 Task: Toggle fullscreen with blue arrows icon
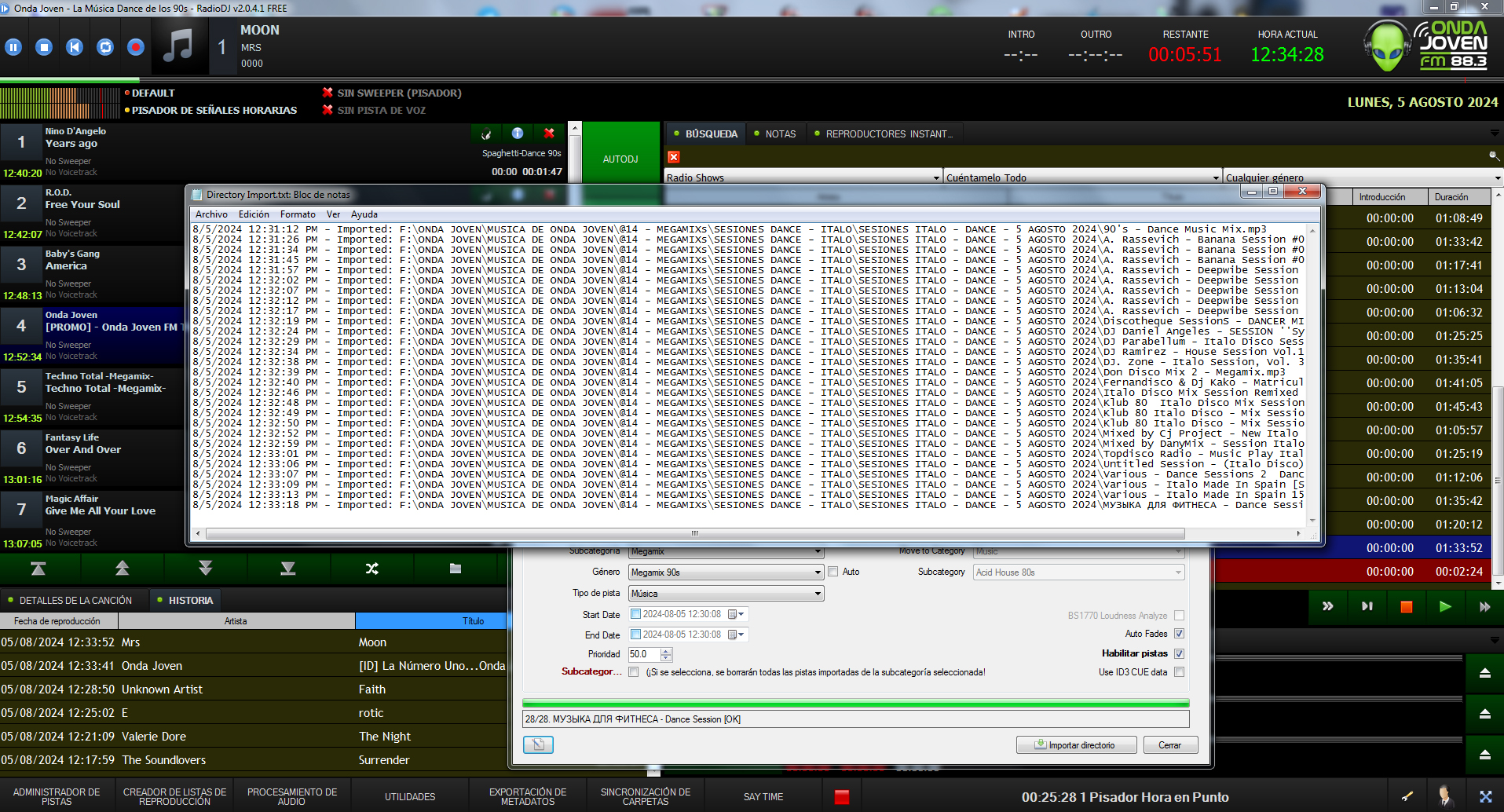coord(1485,796)
